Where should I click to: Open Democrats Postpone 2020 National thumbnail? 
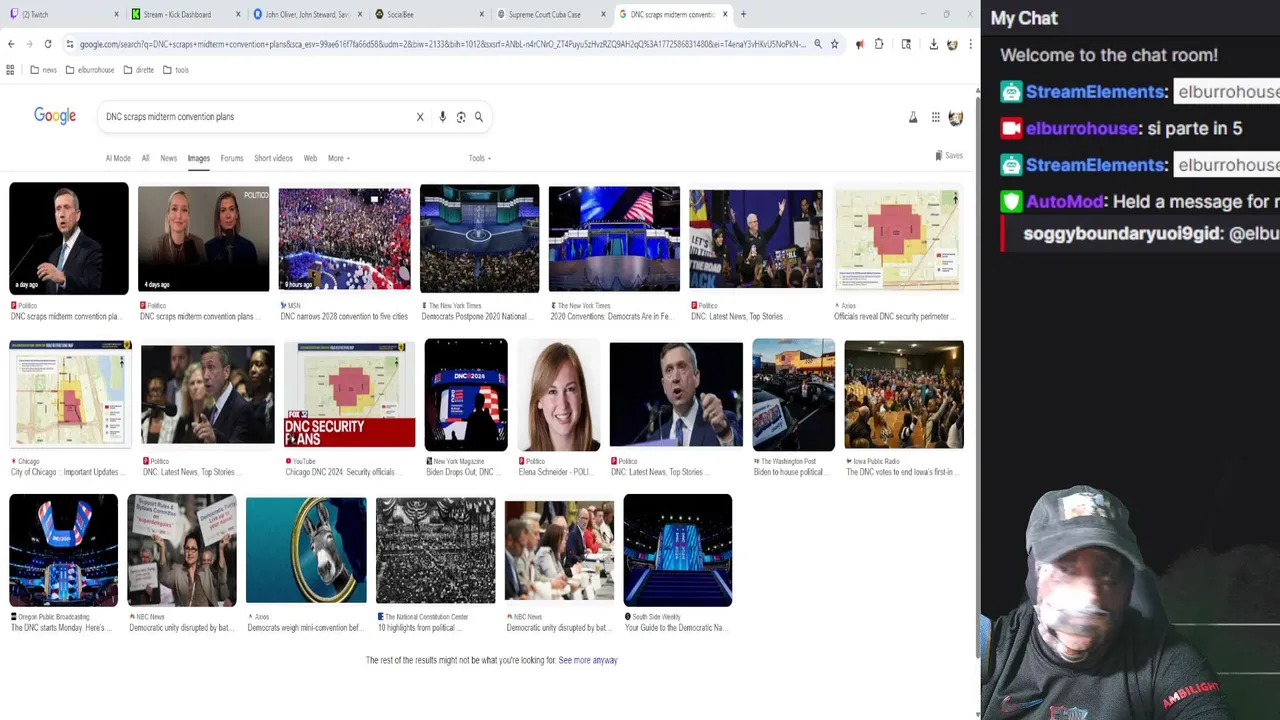click(x=479, y=238)
